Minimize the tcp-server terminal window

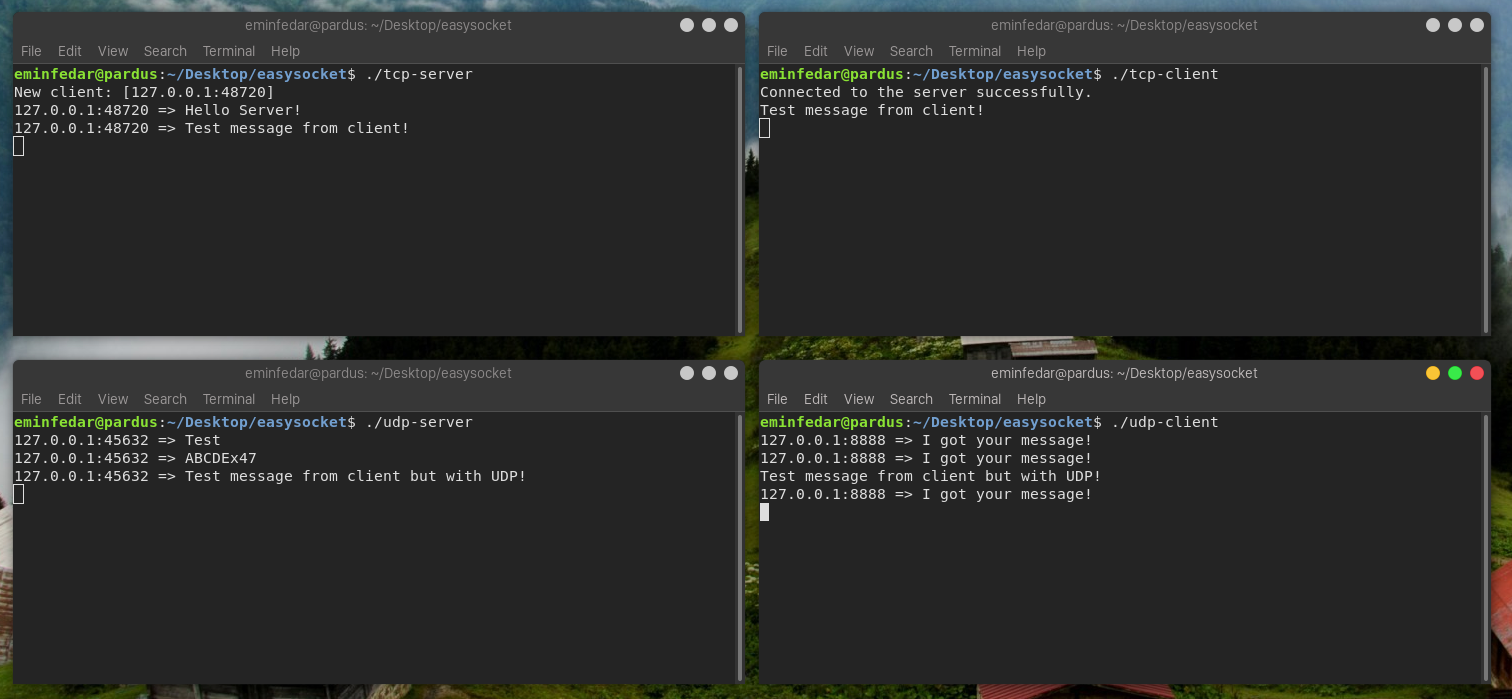point(686,25)
